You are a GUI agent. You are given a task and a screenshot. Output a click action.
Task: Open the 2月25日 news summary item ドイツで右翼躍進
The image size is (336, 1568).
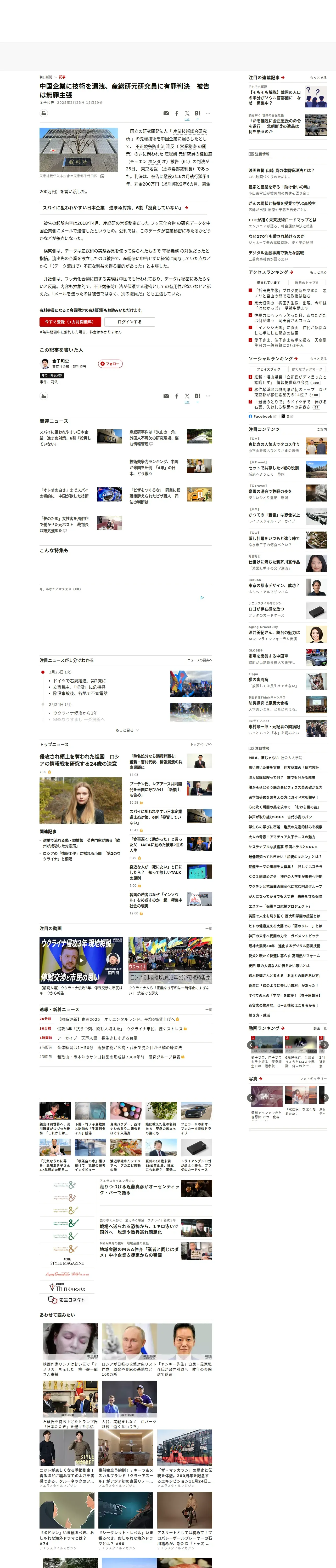pyautogui.click(x=79, y=681)
